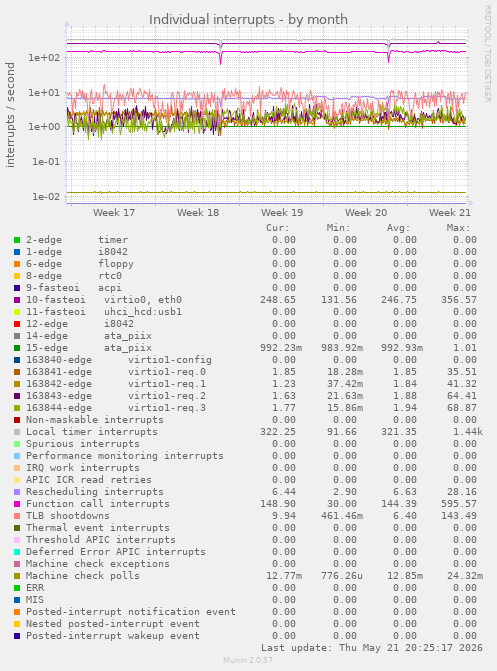Click the magenta swatch for Function call interrupts
Image resolution: width=497 pixels, height=671 pixels.
click(17, 504)
